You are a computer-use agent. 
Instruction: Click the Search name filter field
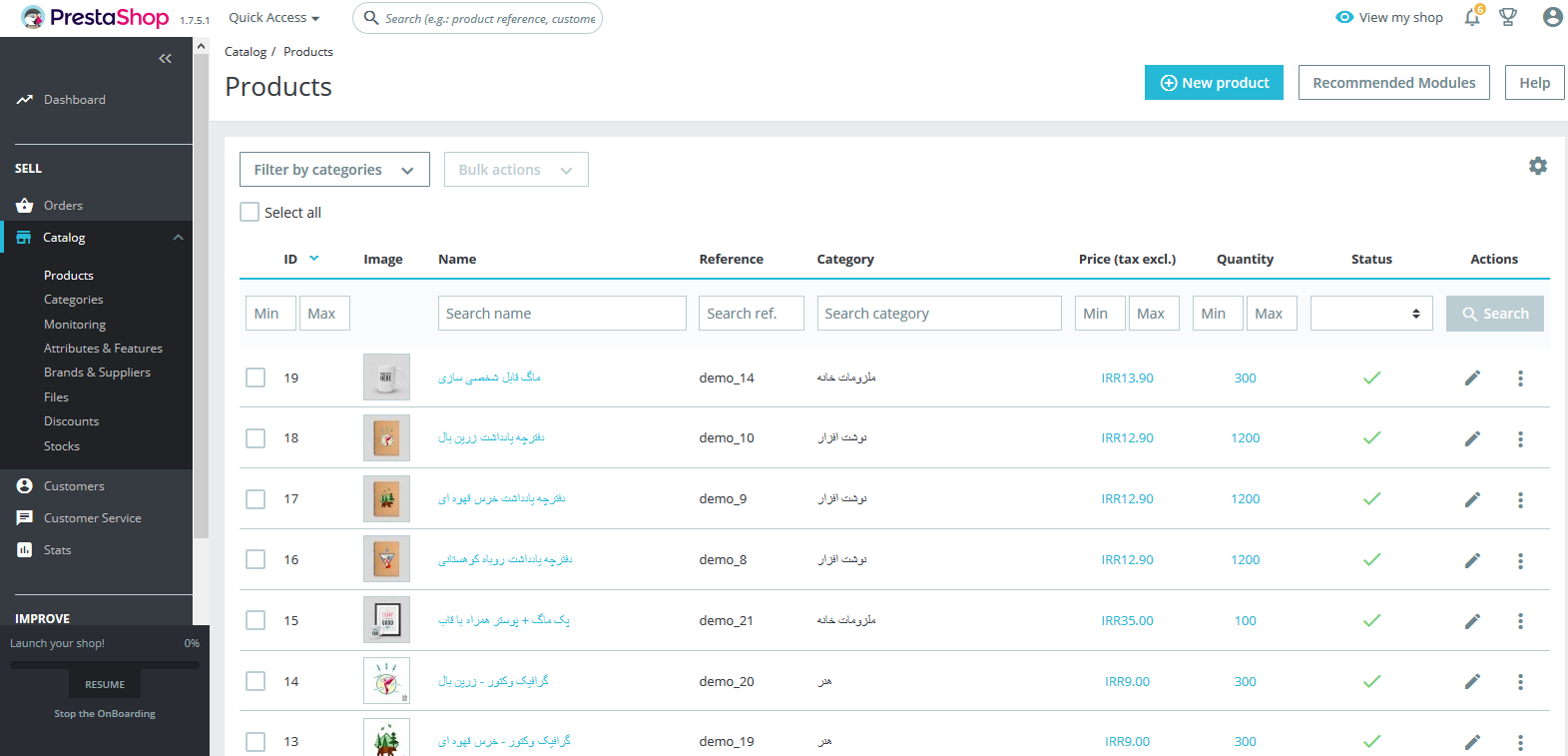point(562,314)
